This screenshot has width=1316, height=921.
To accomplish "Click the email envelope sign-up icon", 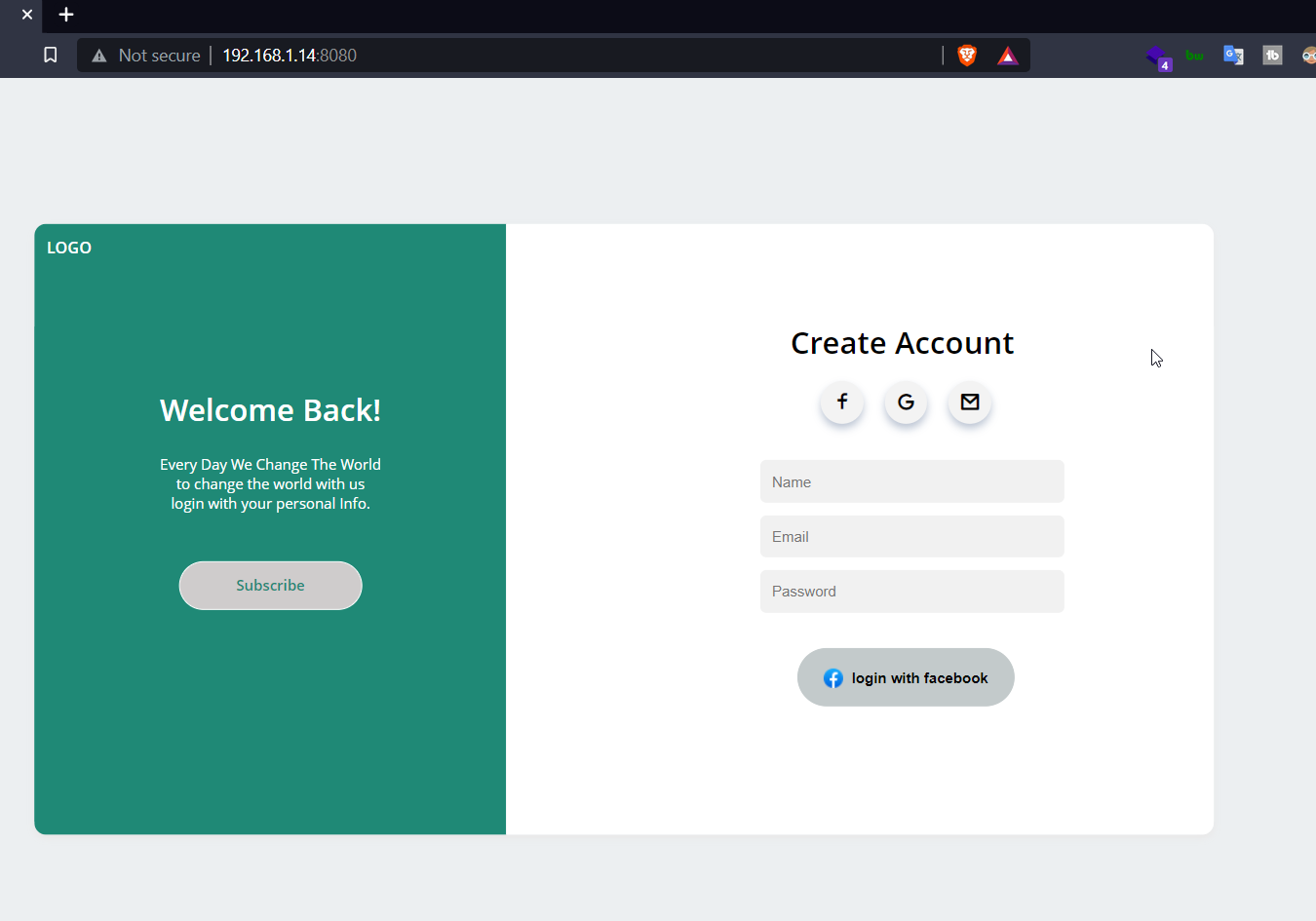I will coord(970,402).
